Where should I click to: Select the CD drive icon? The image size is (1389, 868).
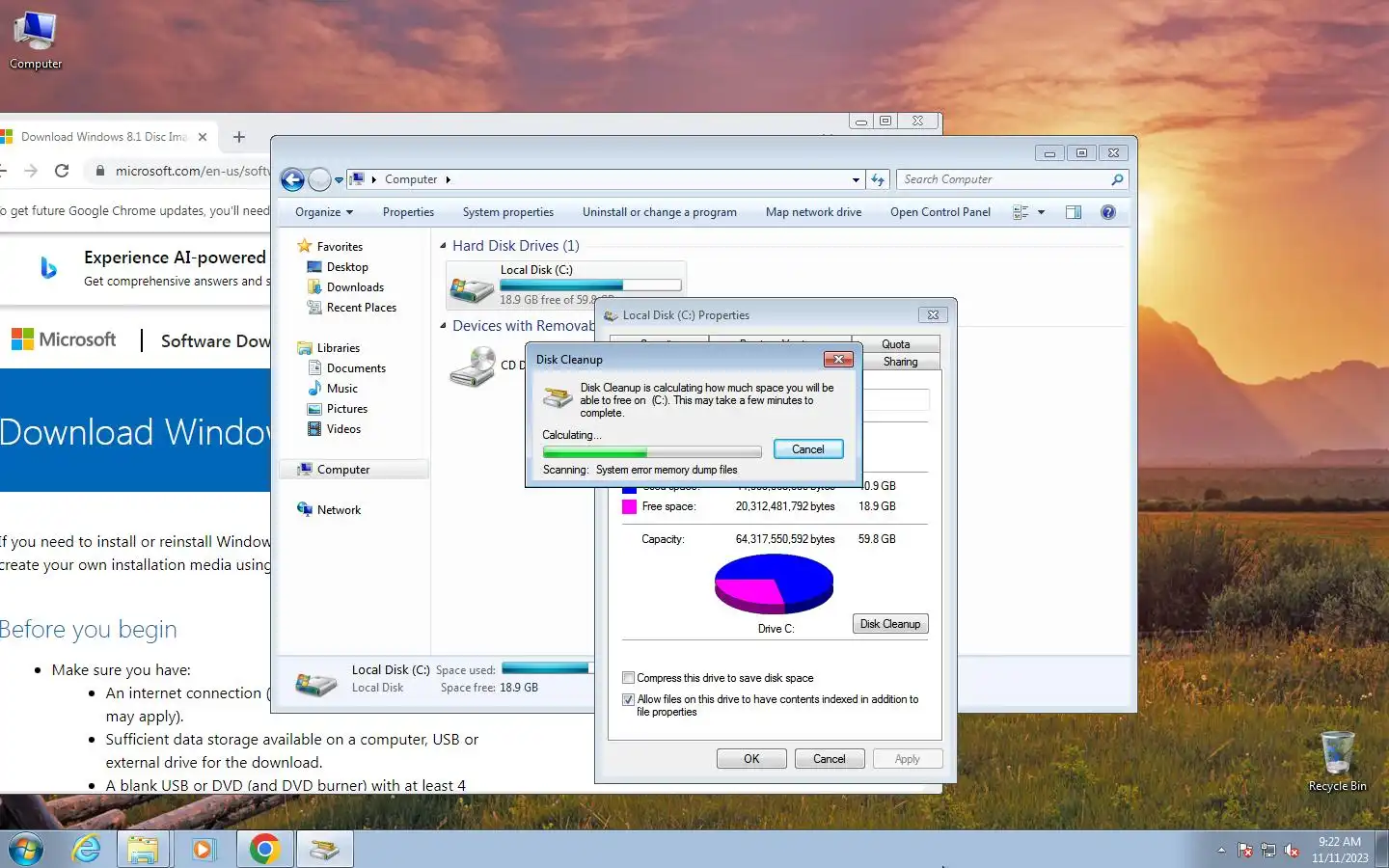[x=473, y=366]
